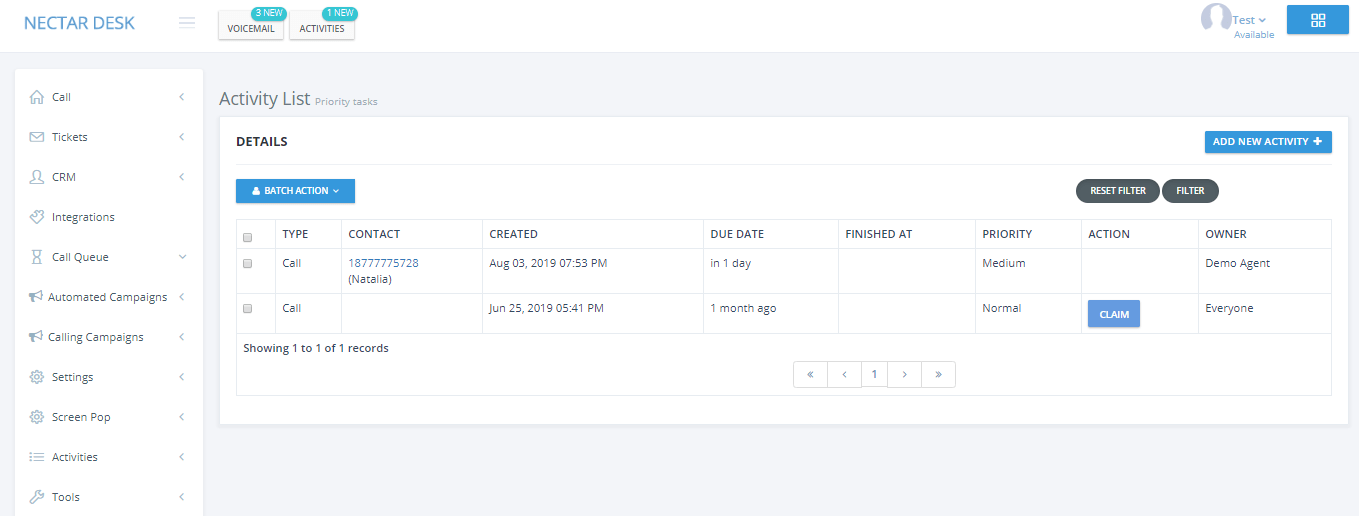Open the Integrations sidebar item
This screenshot has height=516, width=1359.
[x=83, y=217]
